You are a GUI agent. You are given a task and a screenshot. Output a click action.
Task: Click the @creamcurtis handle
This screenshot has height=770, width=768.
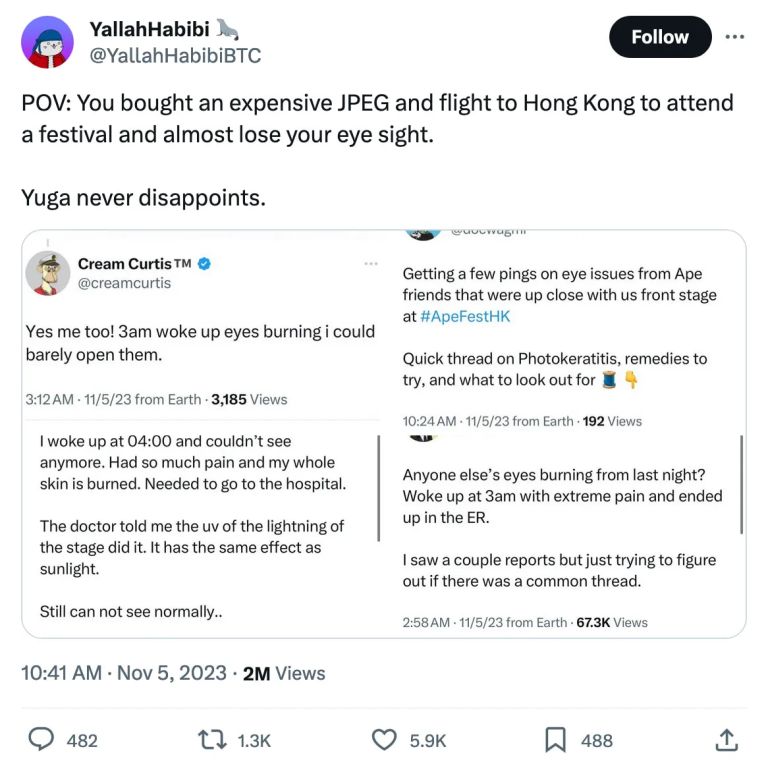point(124,283)
